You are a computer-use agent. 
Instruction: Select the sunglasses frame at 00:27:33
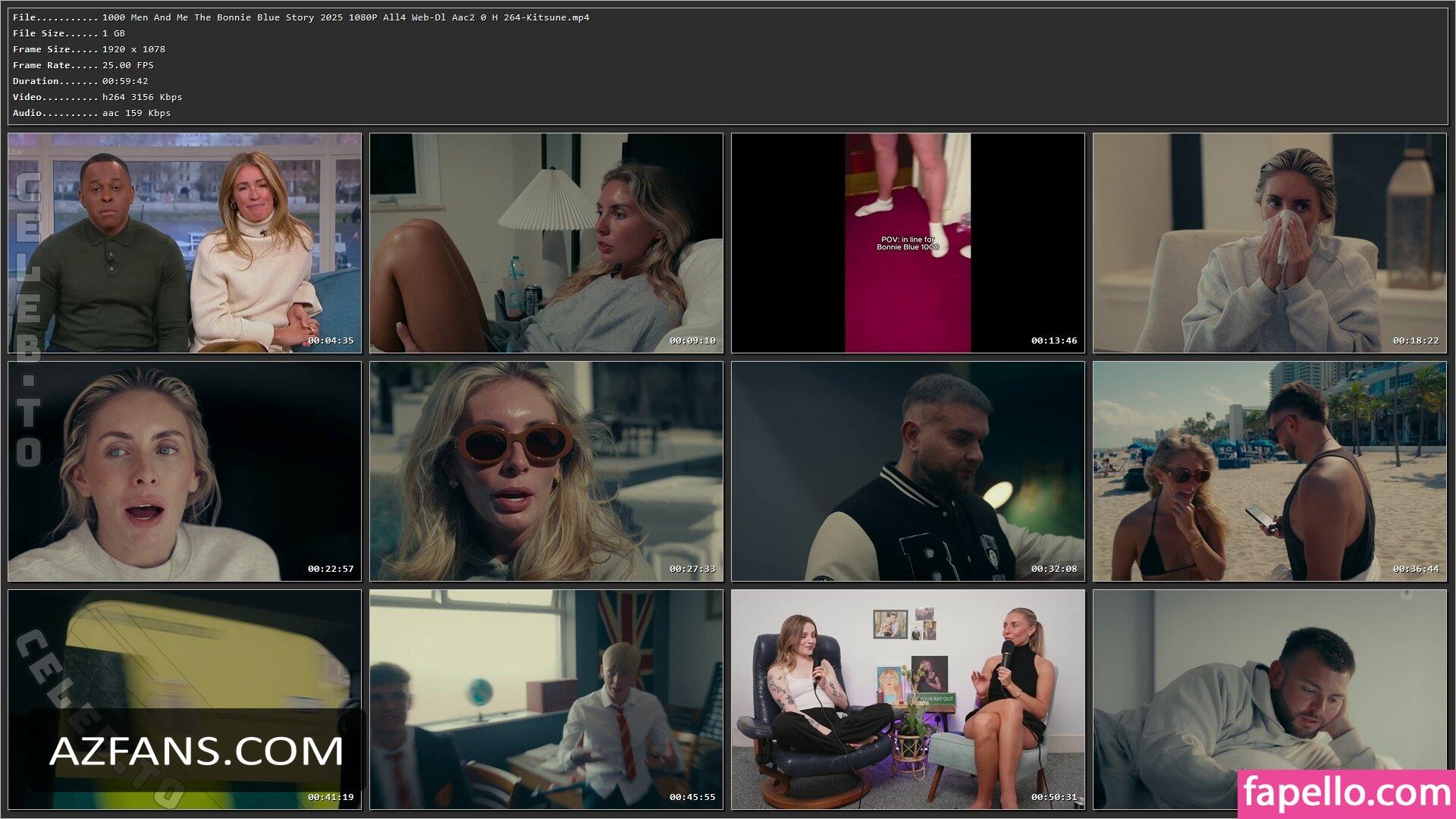(x=546, y=471)
